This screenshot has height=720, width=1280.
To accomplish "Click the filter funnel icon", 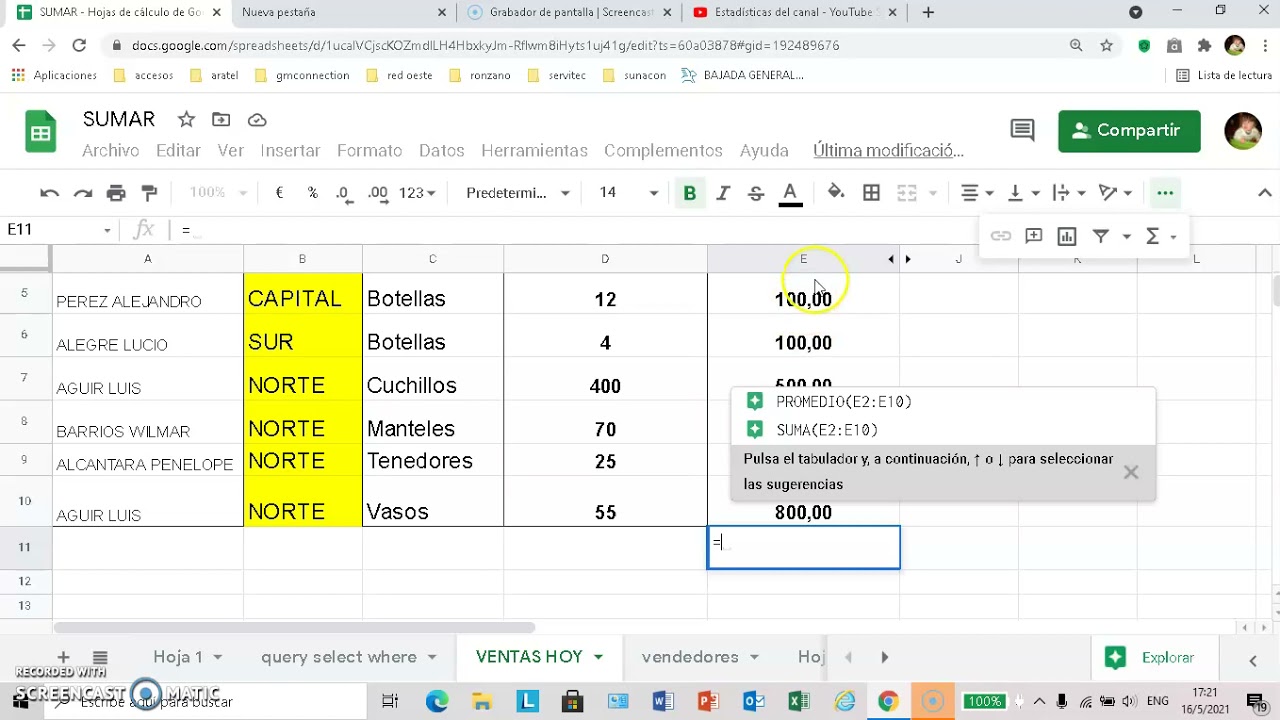I will pos(1100,237).
